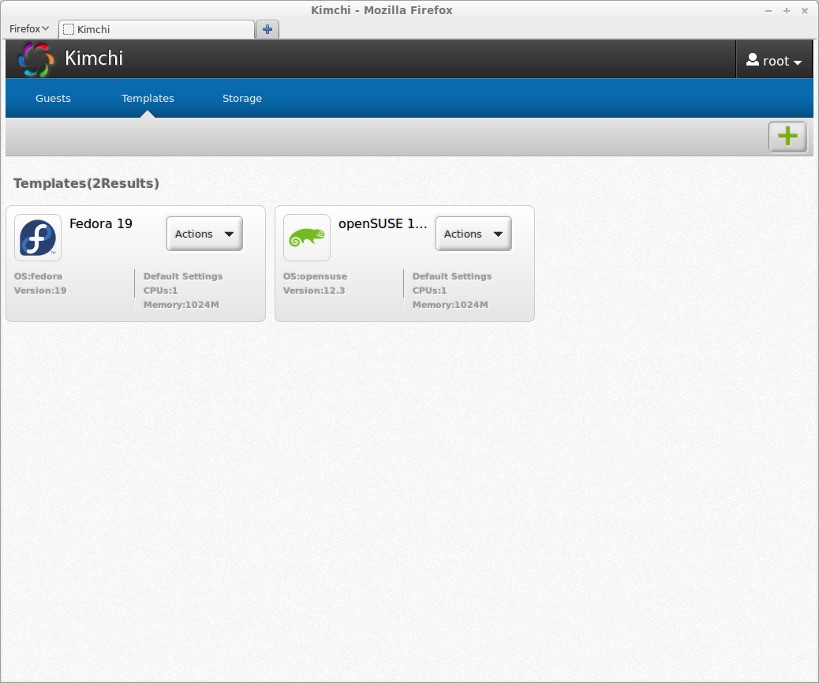Minimize the Firefox window
This screenshot has height=683, width=819.
[768, 10]
